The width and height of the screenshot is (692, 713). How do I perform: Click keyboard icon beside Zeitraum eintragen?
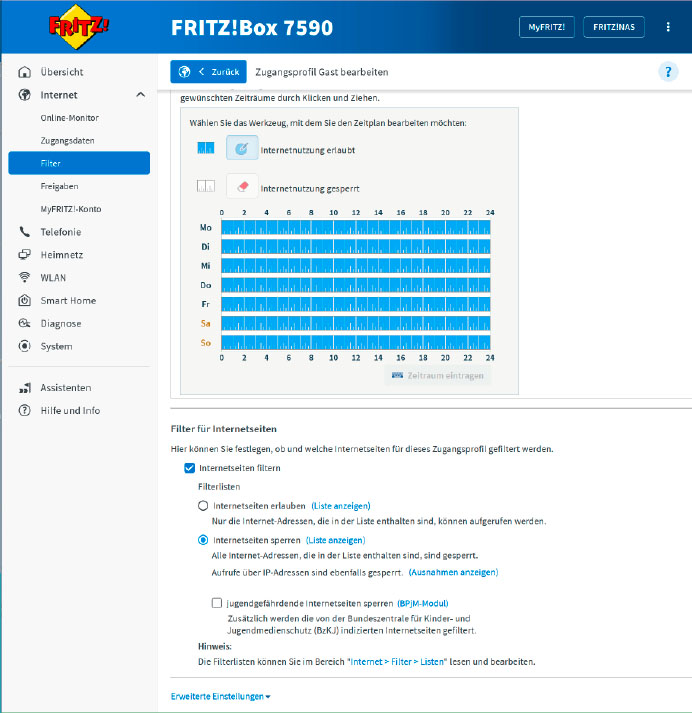pyautogui.click(x=397, y=376)
